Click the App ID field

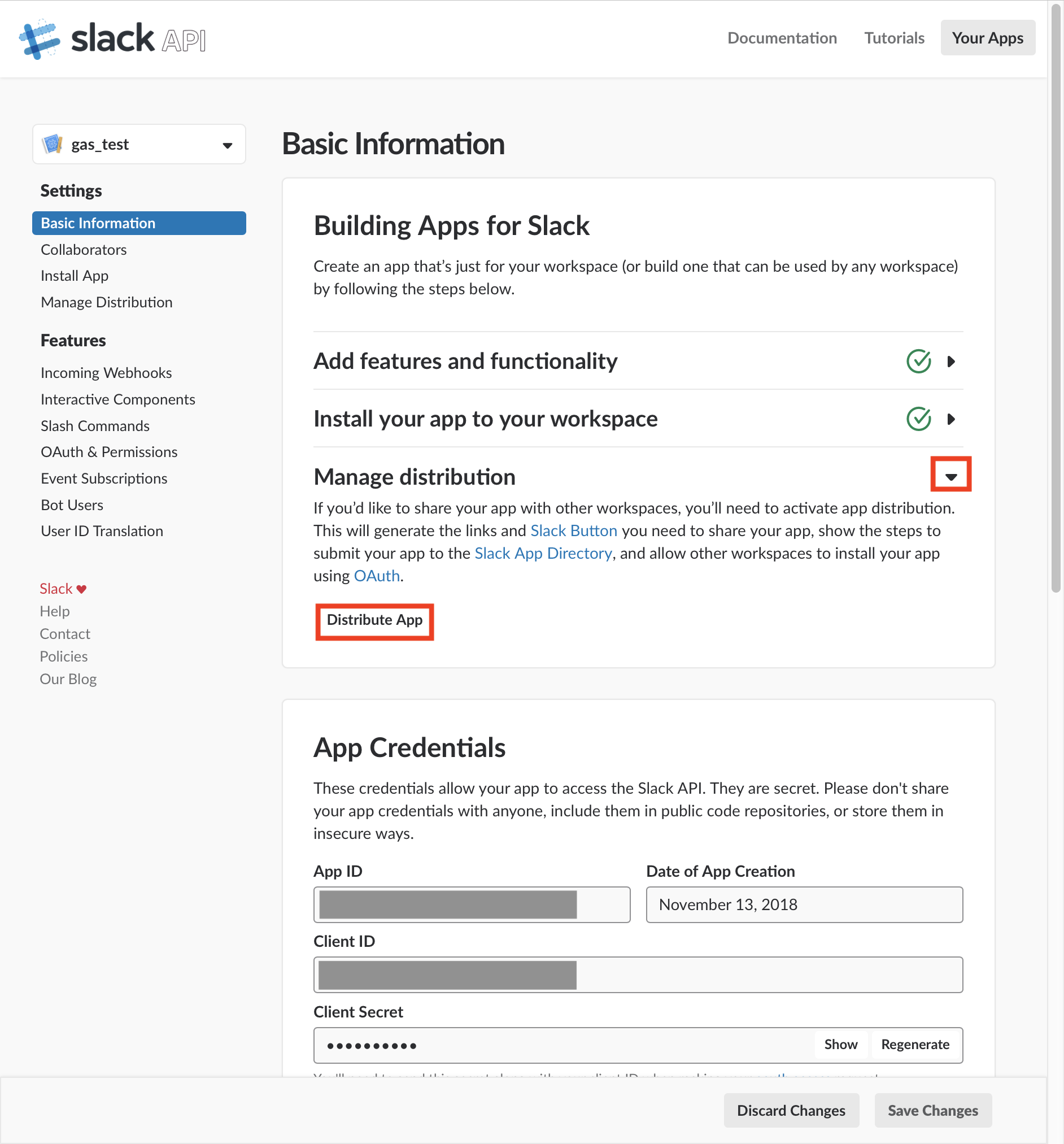(472, 904)
